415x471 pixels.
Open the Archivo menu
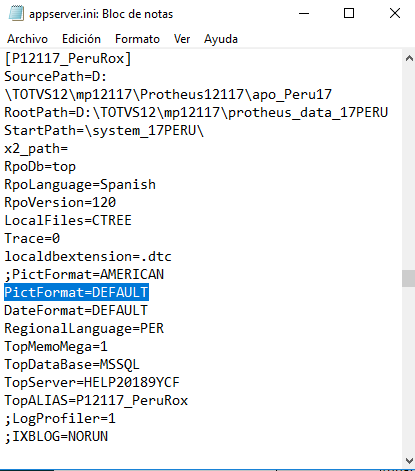tap(27, 39)
